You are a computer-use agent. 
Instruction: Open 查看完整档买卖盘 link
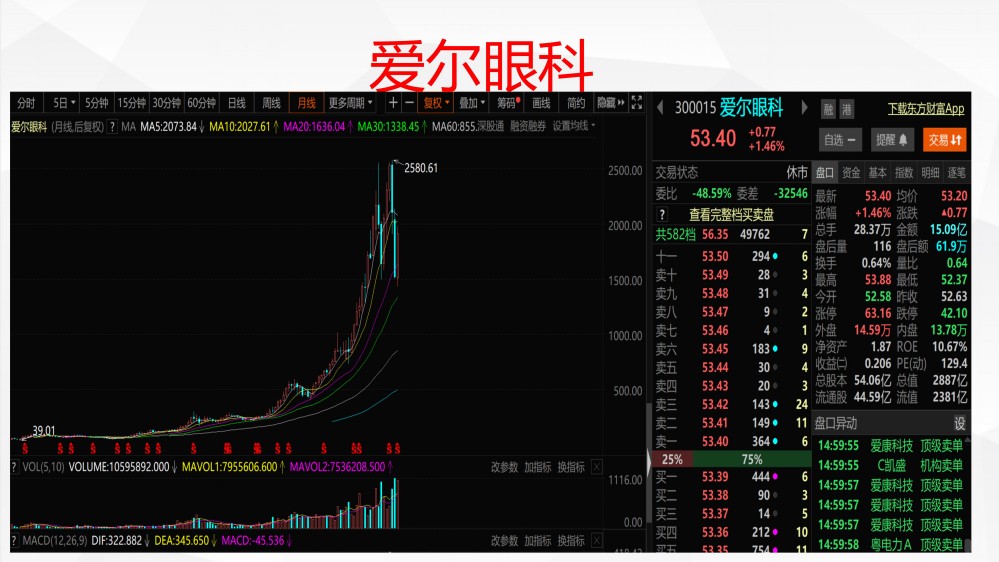[731, 215]
